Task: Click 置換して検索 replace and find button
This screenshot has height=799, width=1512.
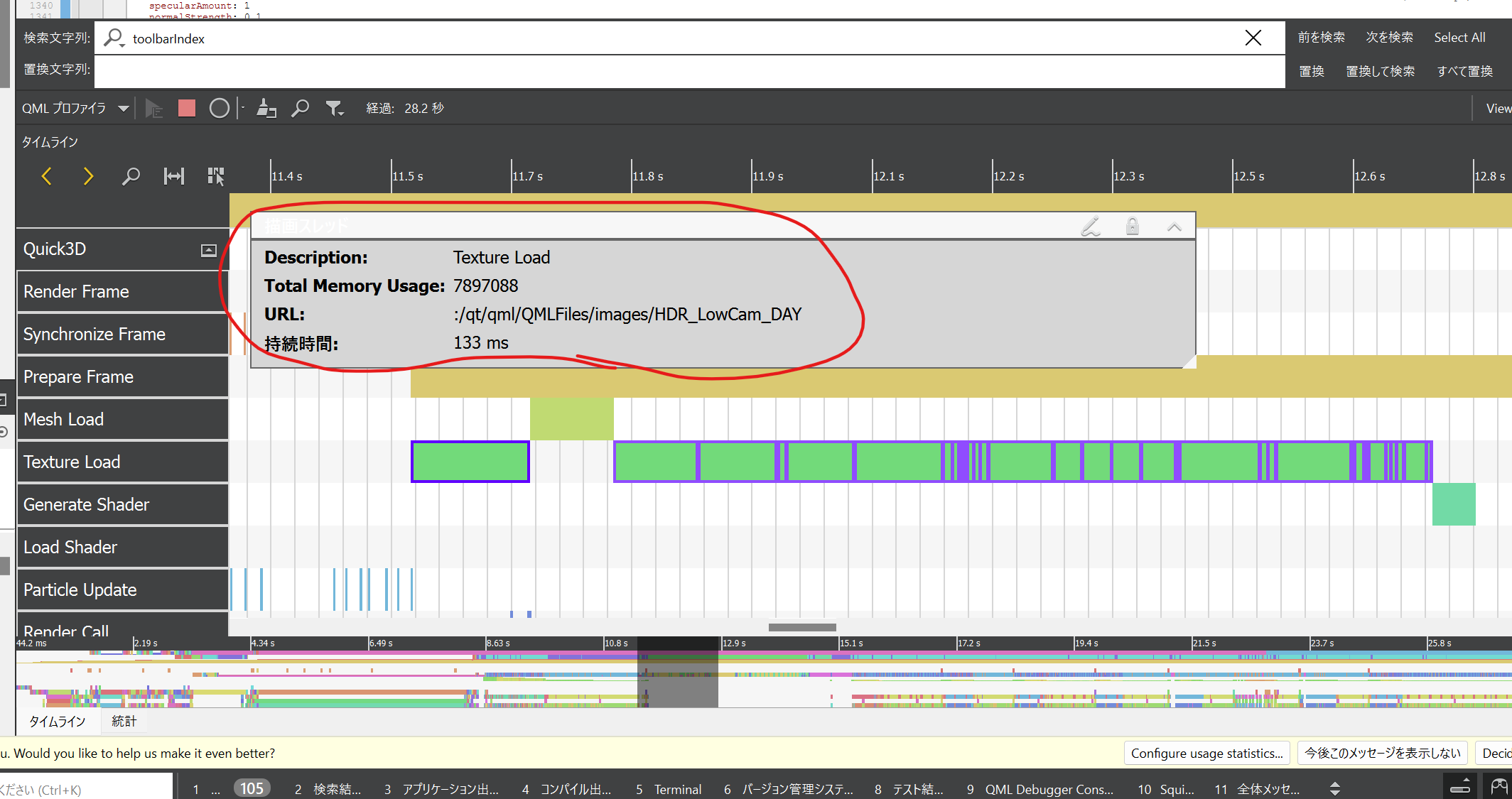Action: click(x=1380, y=72)
